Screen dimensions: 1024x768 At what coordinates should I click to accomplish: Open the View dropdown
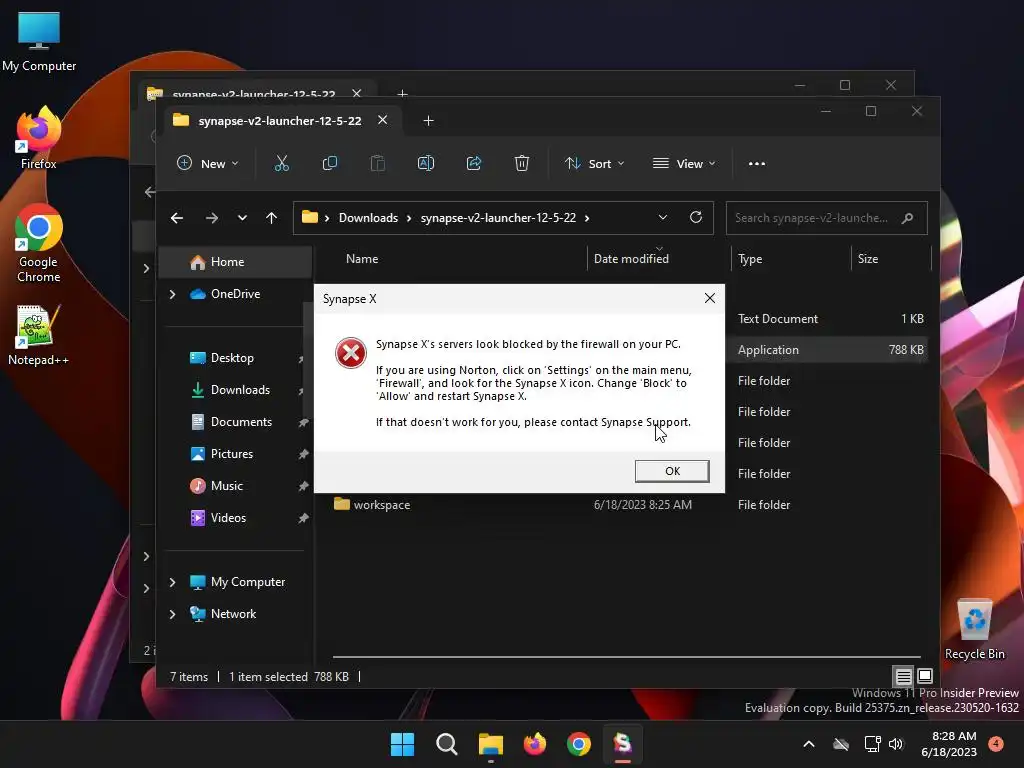pyautogui.click(x=684, y=163)
